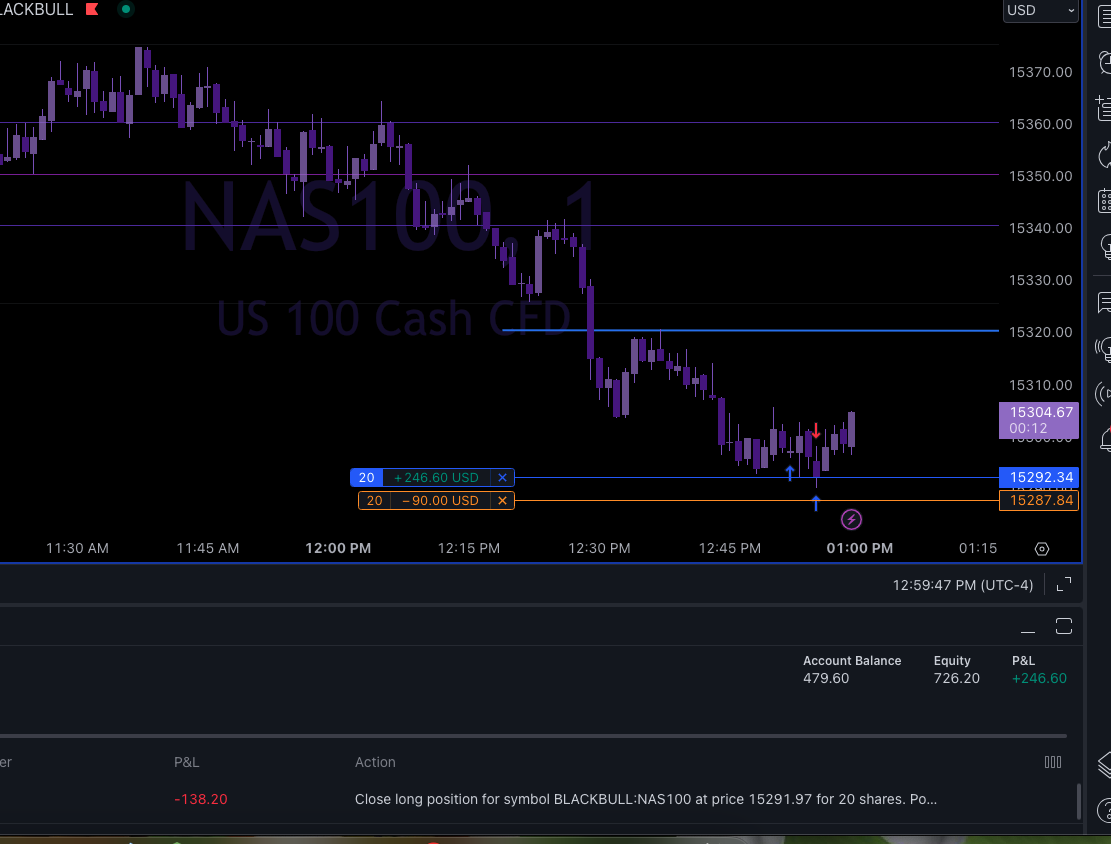
Task: Expand the chart area with the fullscreen arrow
Action: coord(1063,585)
